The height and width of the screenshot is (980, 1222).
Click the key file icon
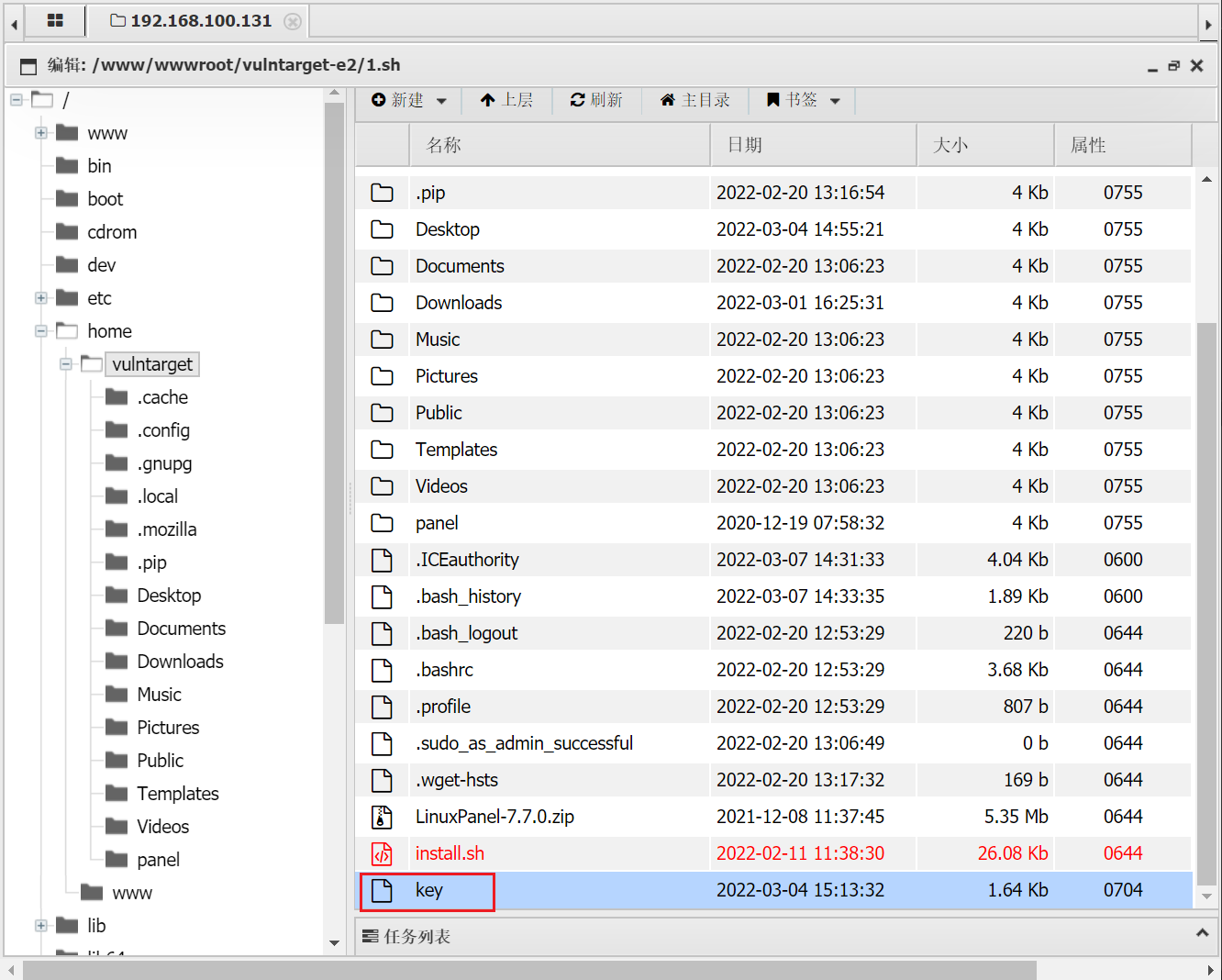(x=382, y=890)
